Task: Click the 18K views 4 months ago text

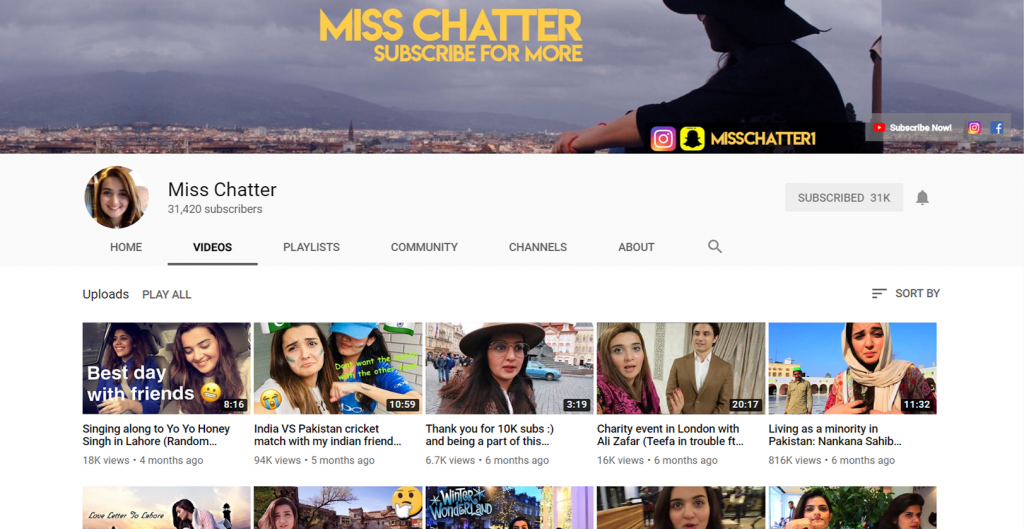Action: [142, 460]
